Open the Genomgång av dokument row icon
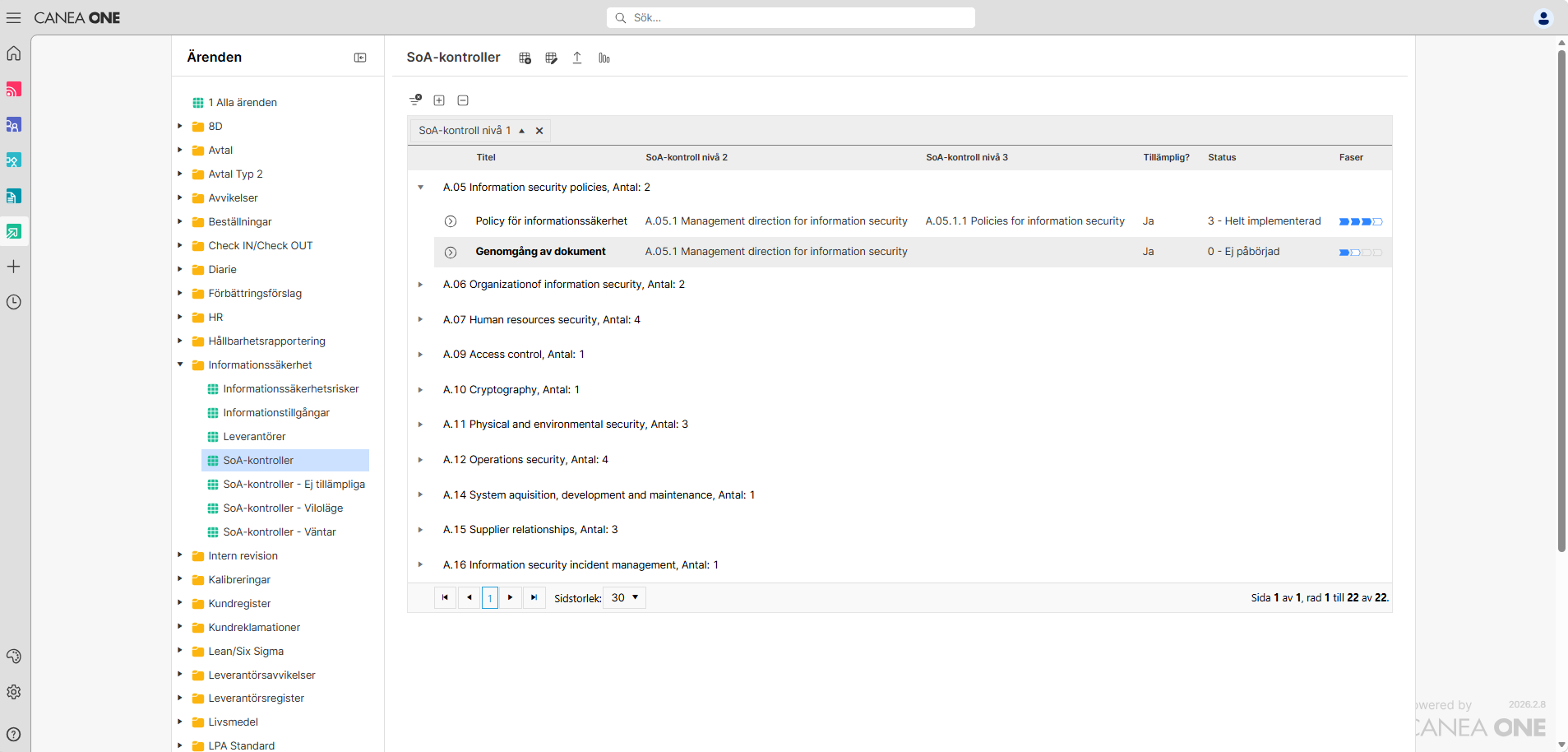 pyautogui.click(x=451, y=253)
